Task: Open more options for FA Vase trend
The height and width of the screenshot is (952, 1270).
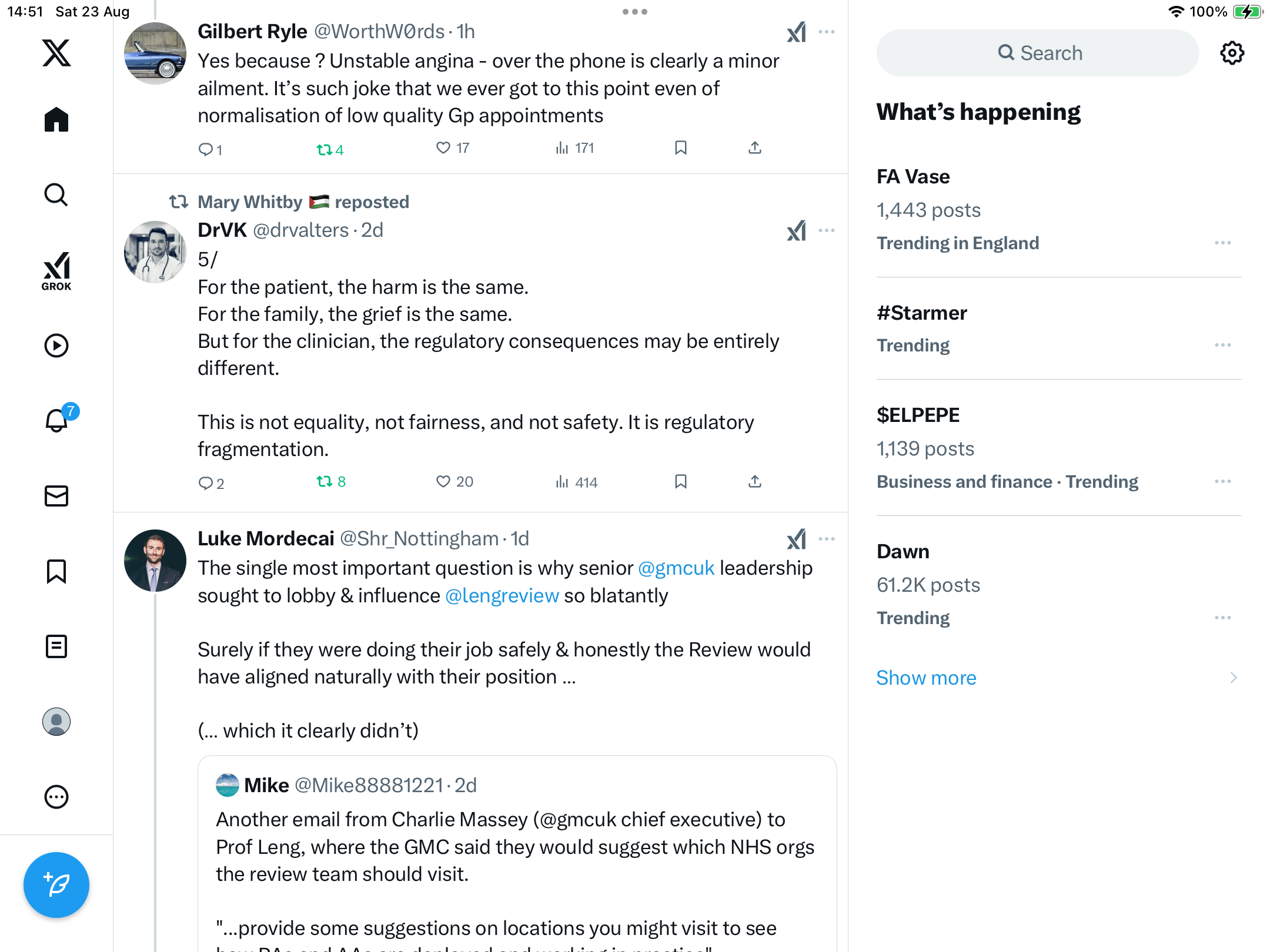Action: [1222, 243]
